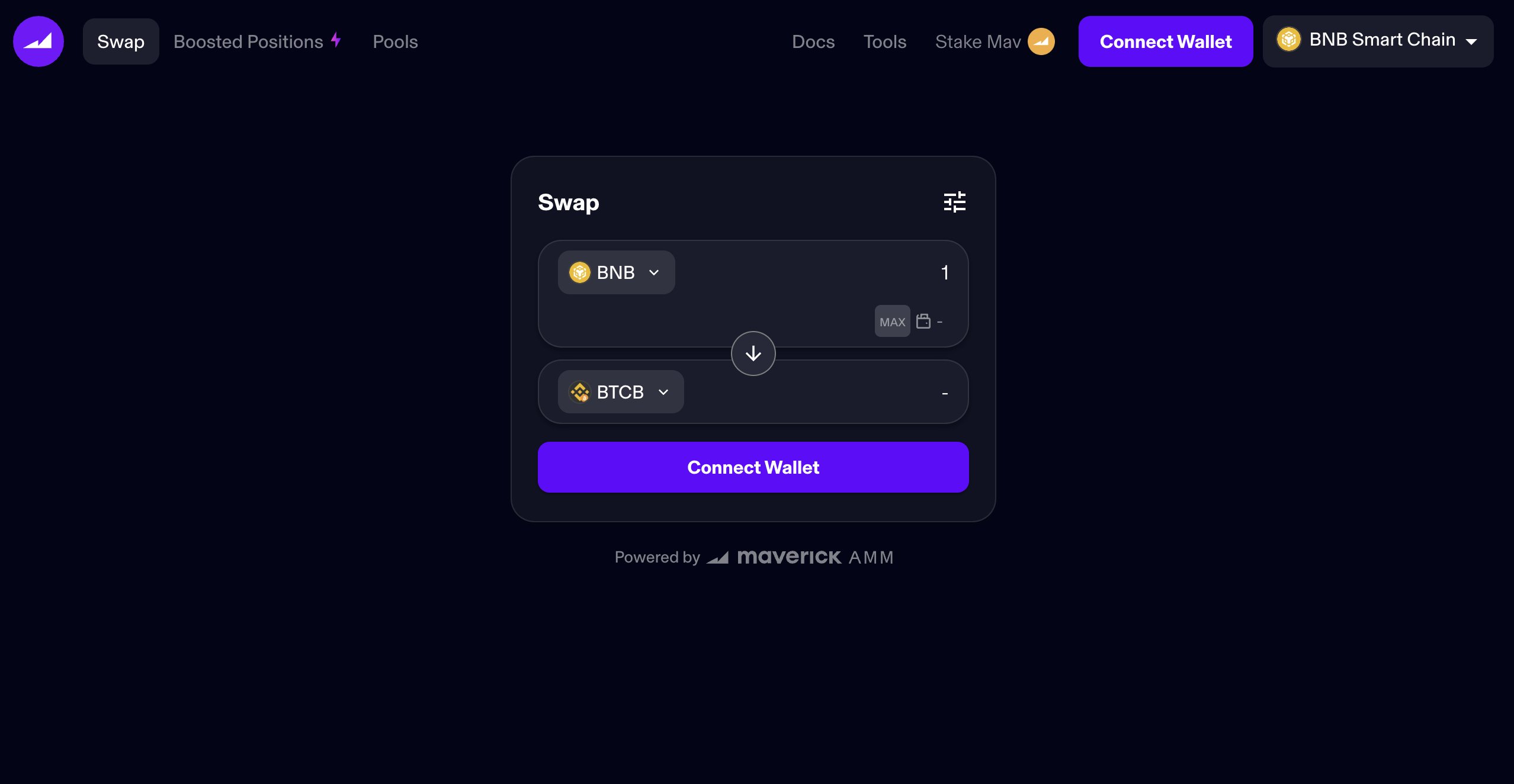Click the gold Stake Mav coin icon

point(1041,41)
